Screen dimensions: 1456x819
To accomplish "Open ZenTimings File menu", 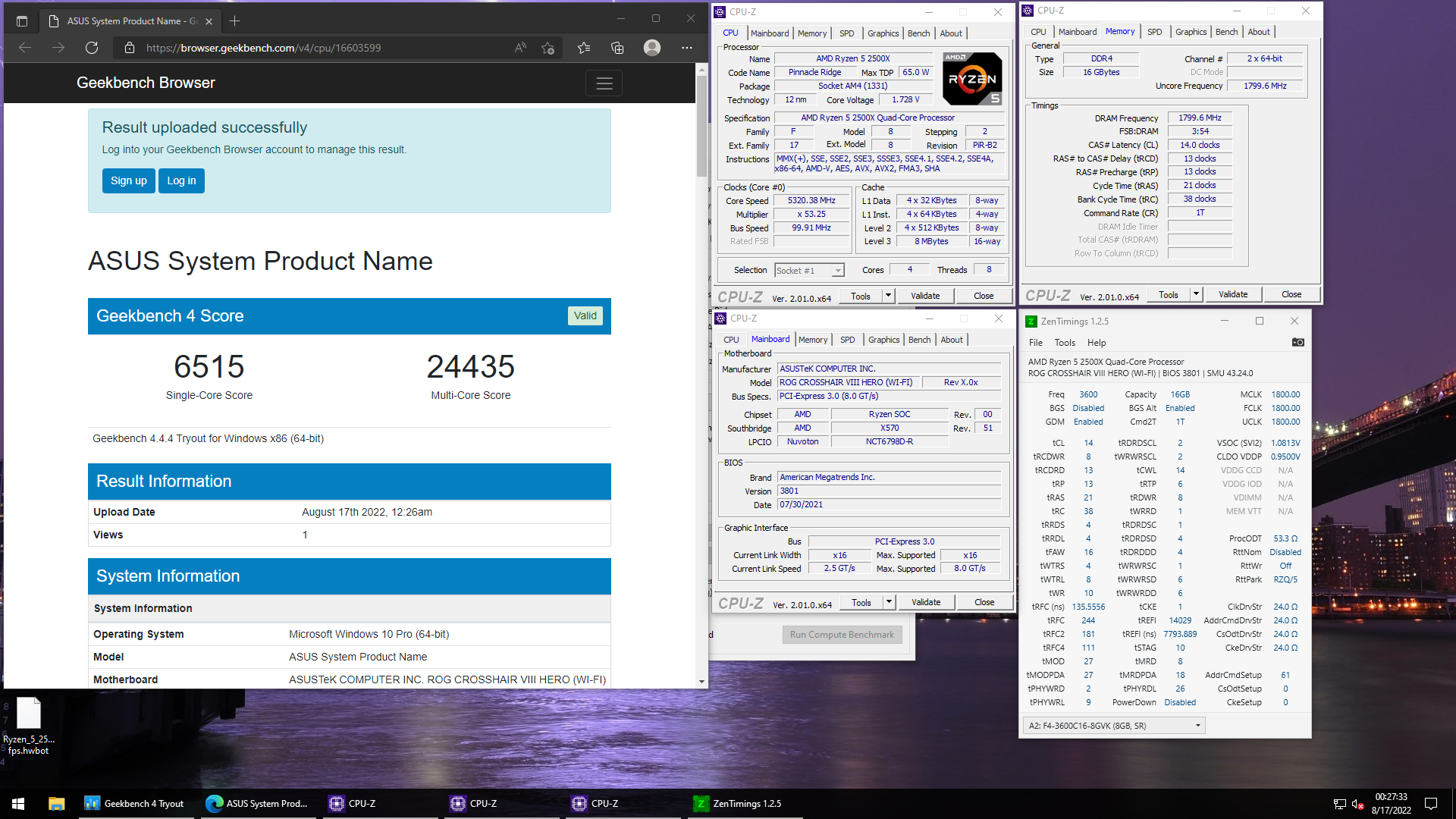I will [1035, 343].
